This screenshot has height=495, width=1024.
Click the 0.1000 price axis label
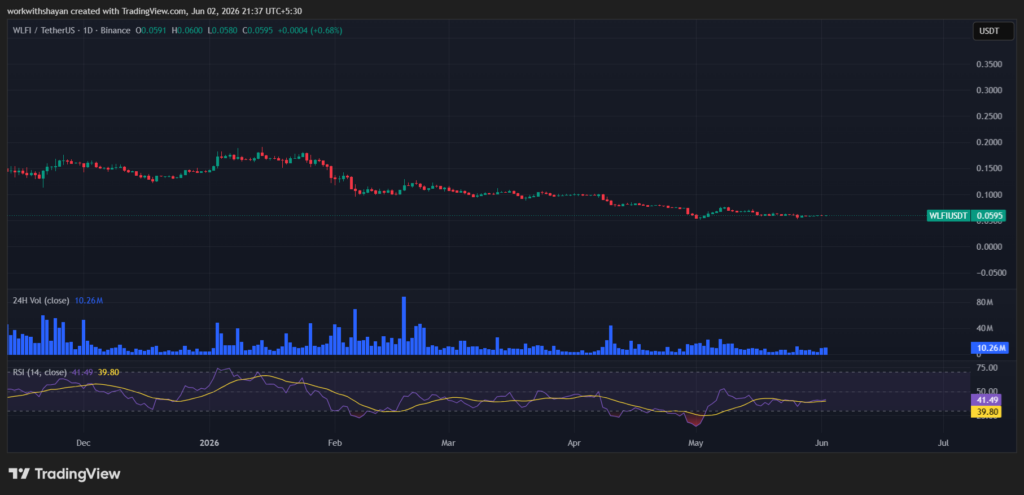(987, 195)
